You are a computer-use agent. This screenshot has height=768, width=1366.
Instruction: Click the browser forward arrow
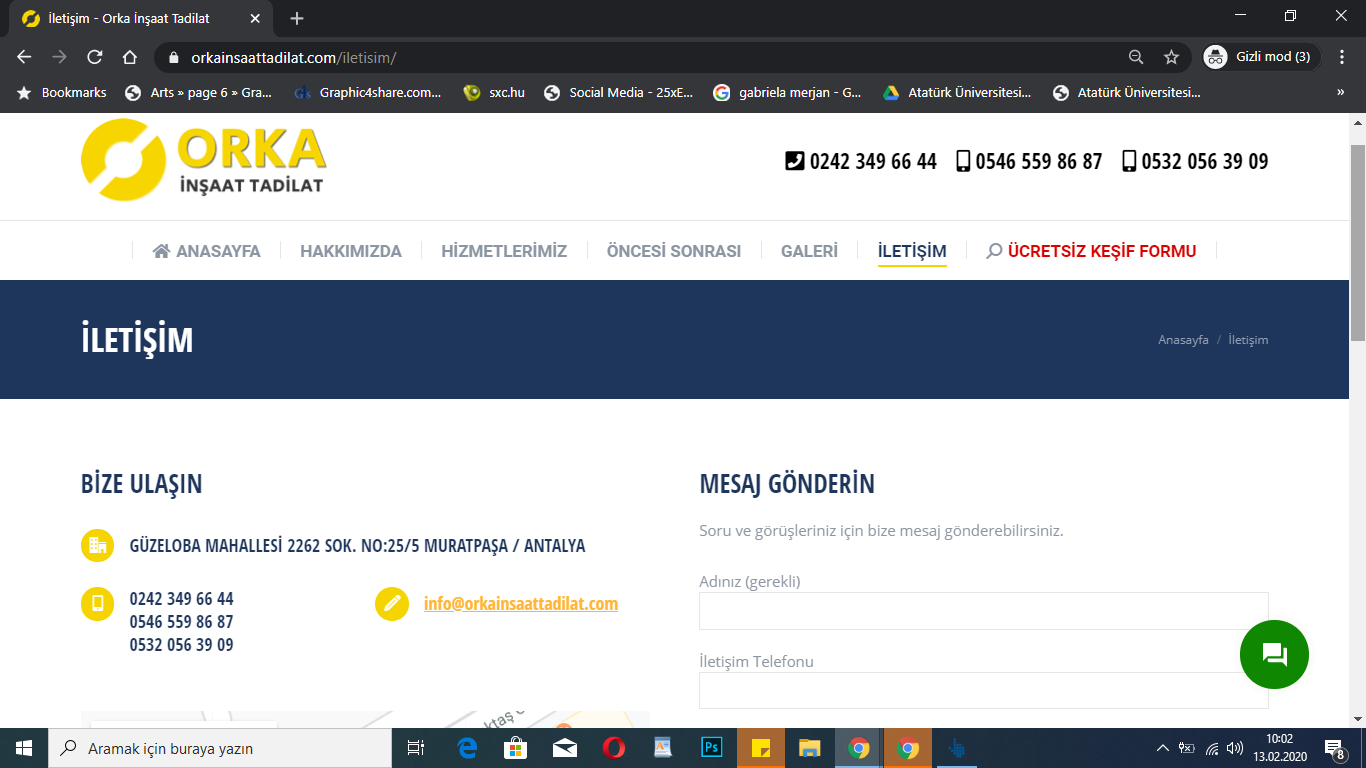point(59,57)
